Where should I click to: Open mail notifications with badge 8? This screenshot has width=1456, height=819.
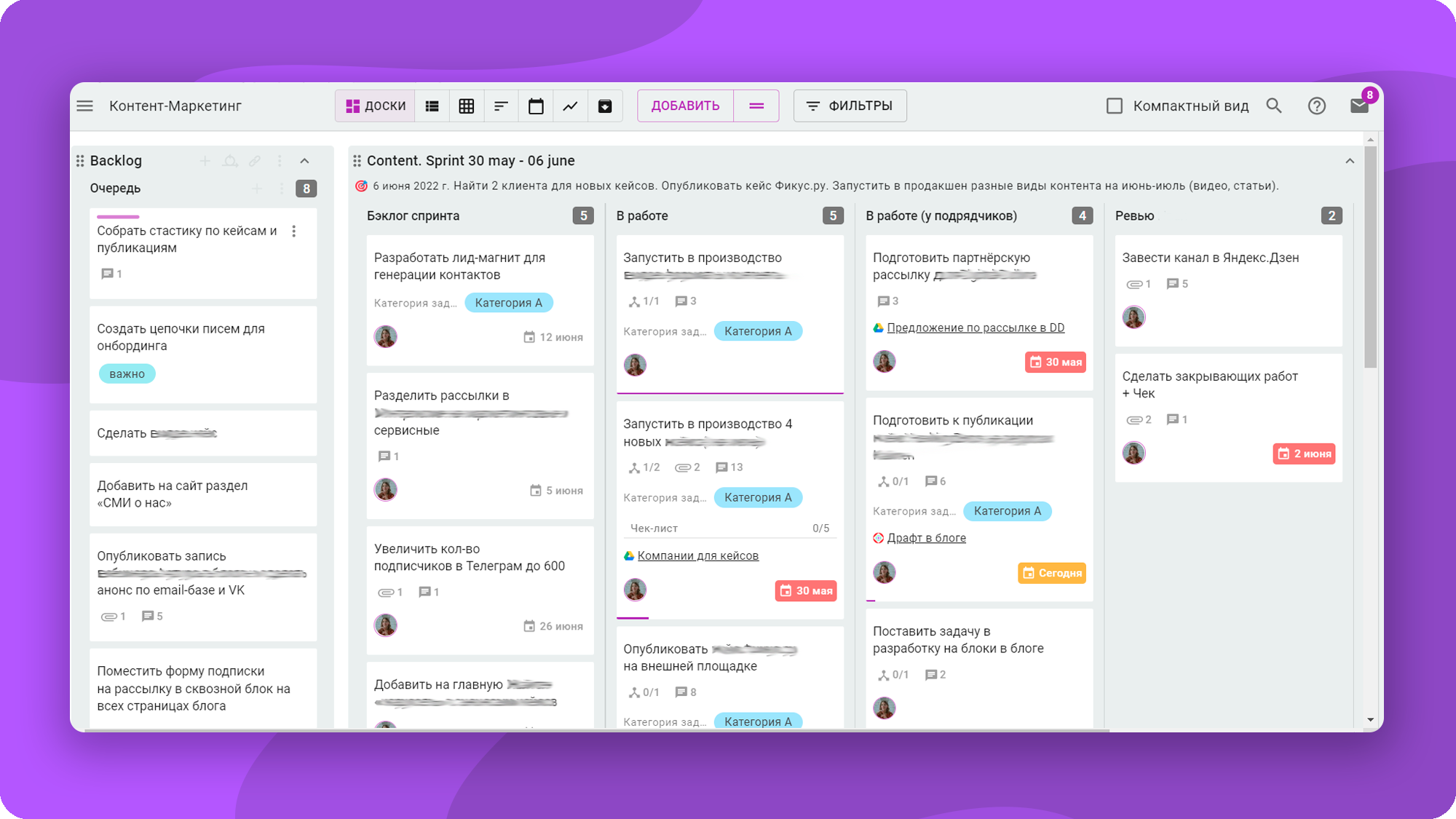pyautogui.click(x=1358, y=106)
